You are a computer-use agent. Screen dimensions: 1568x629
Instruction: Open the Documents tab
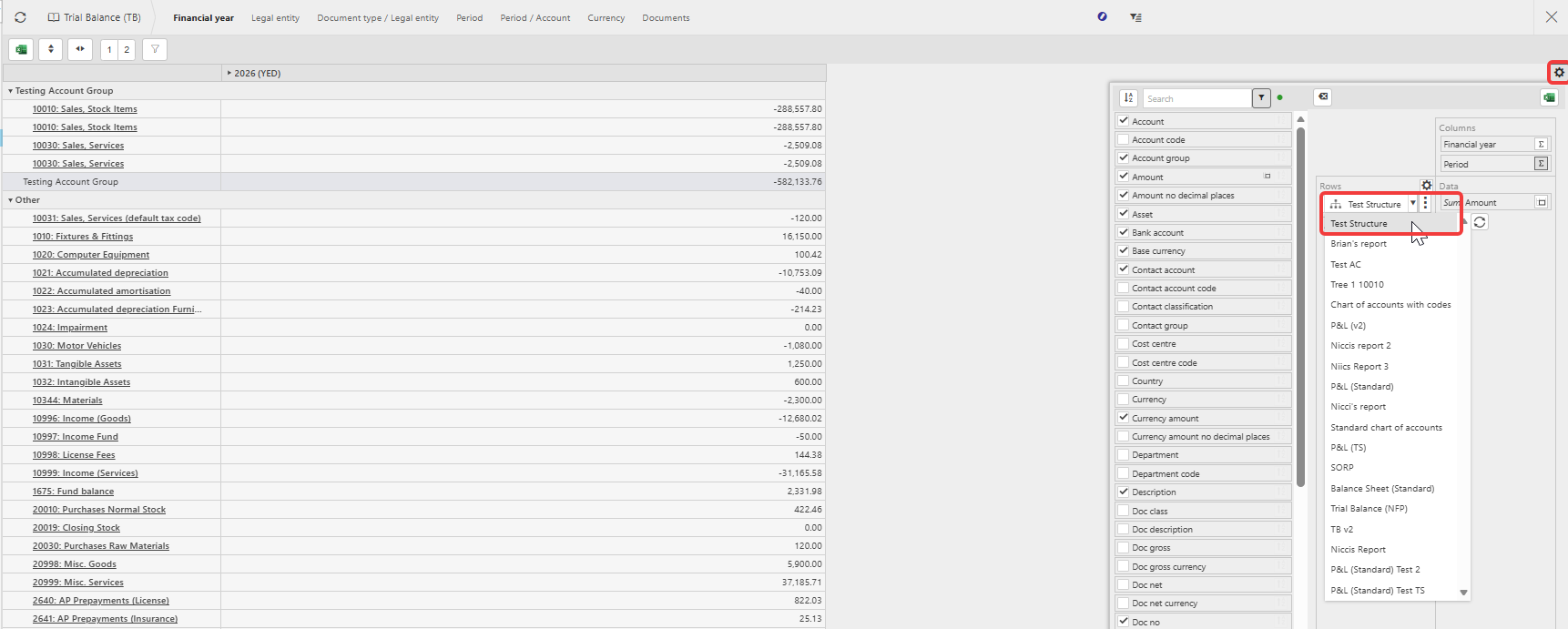666,18
